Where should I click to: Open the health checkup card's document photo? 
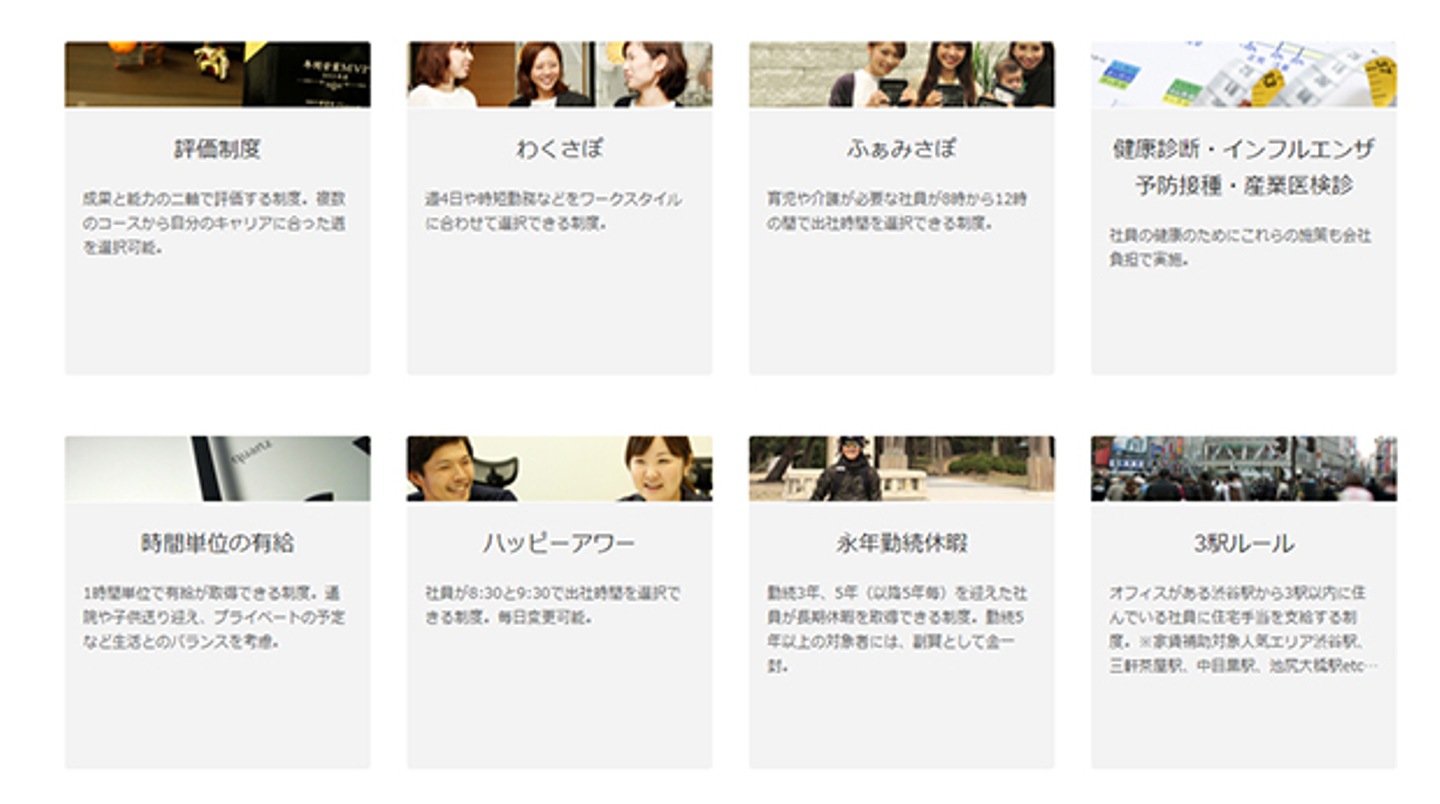(1243, 74)
